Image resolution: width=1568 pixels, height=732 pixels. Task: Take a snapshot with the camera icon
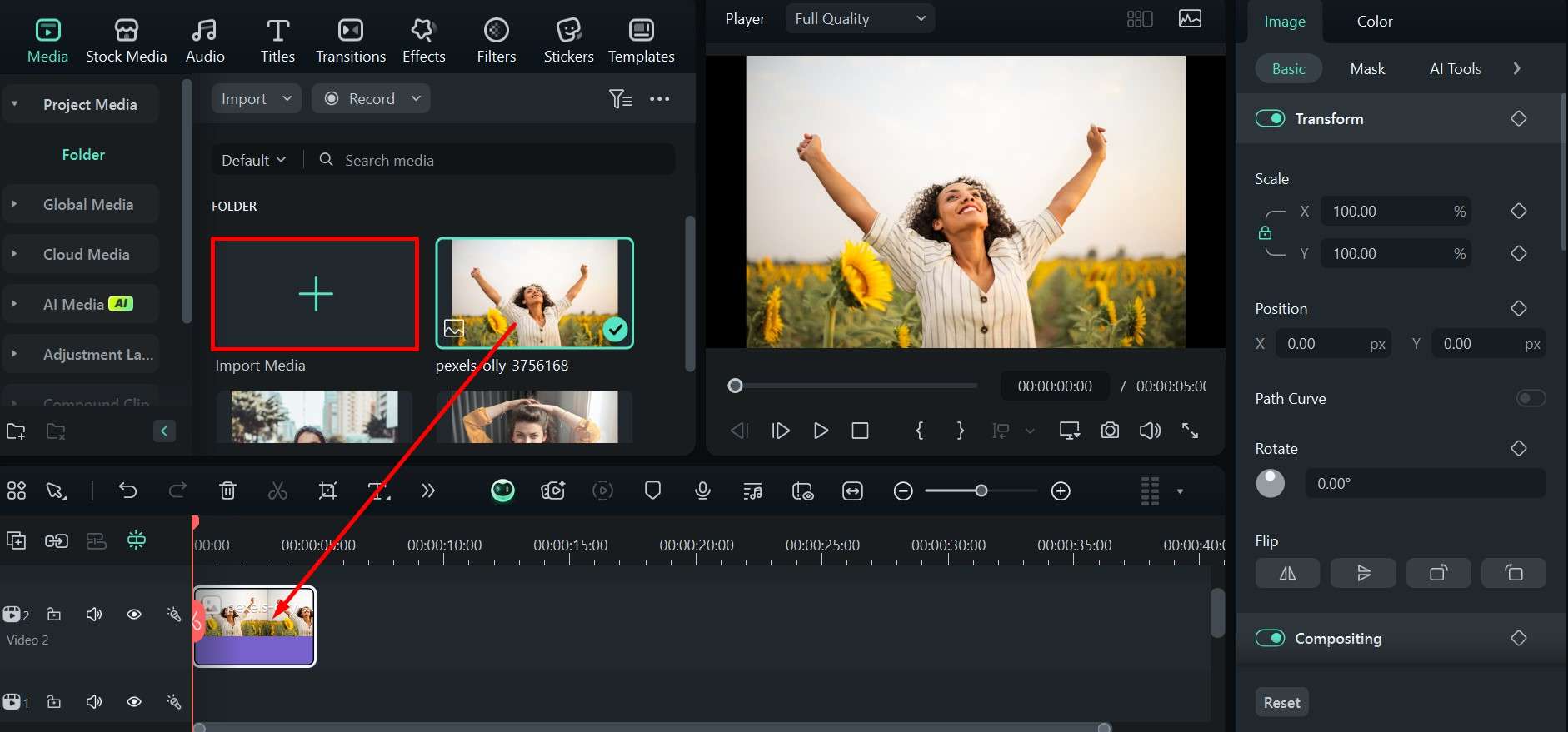[1110, 431]
